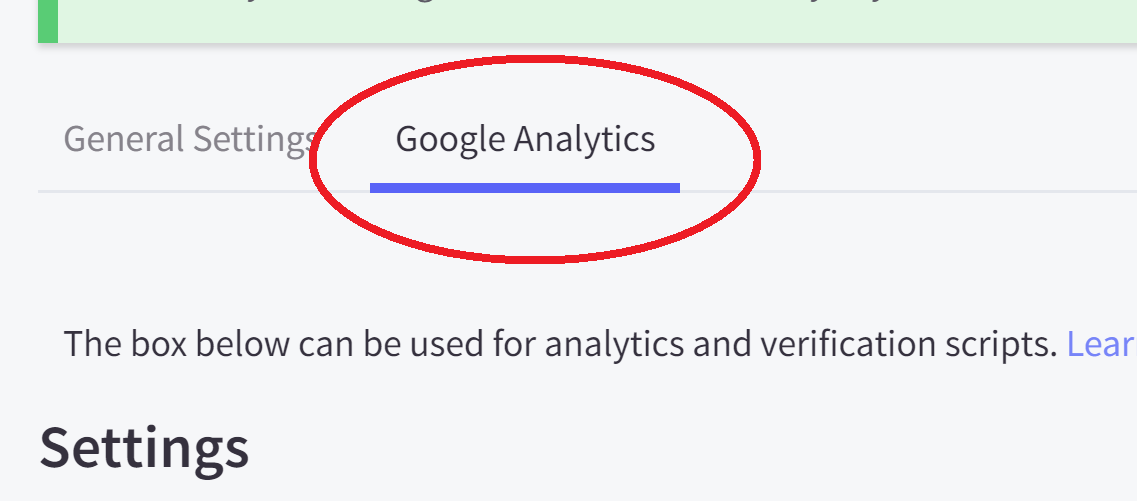Click the word "Google" in the tab
The image size is (1137, 501).
click(x=450, y=139)
